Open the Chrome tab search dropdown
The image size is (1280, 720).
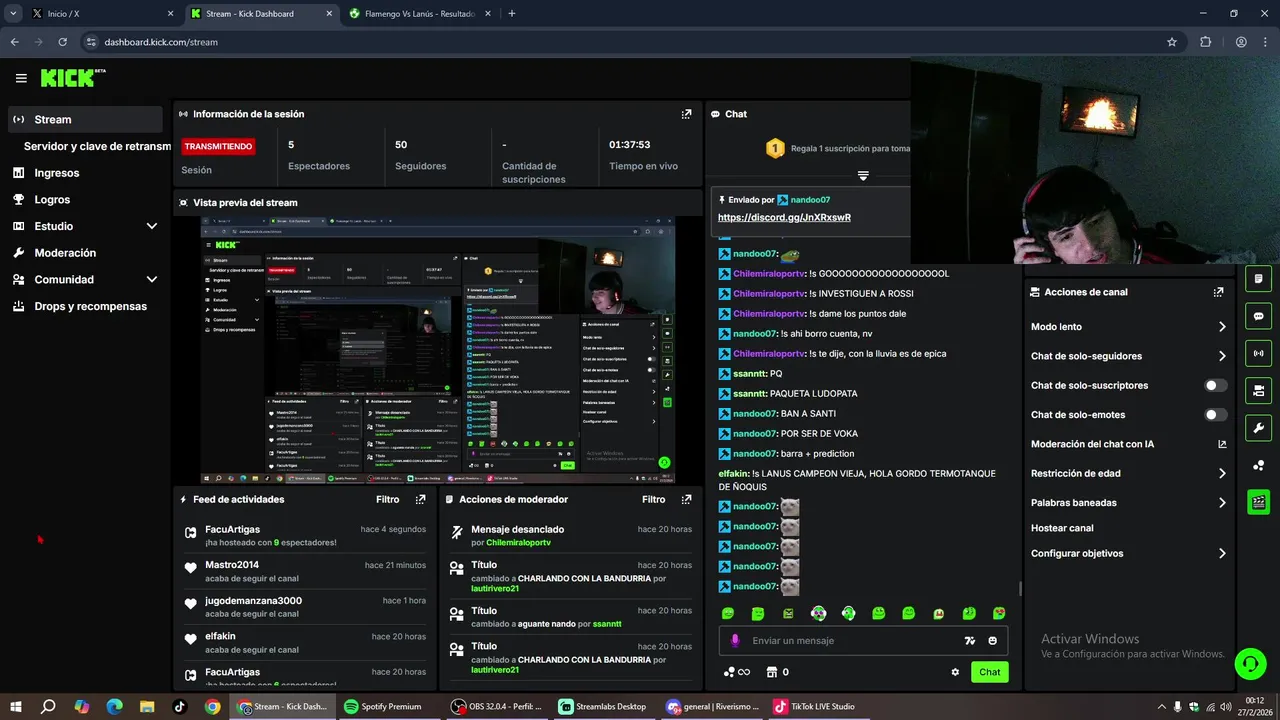click(14, 14)
